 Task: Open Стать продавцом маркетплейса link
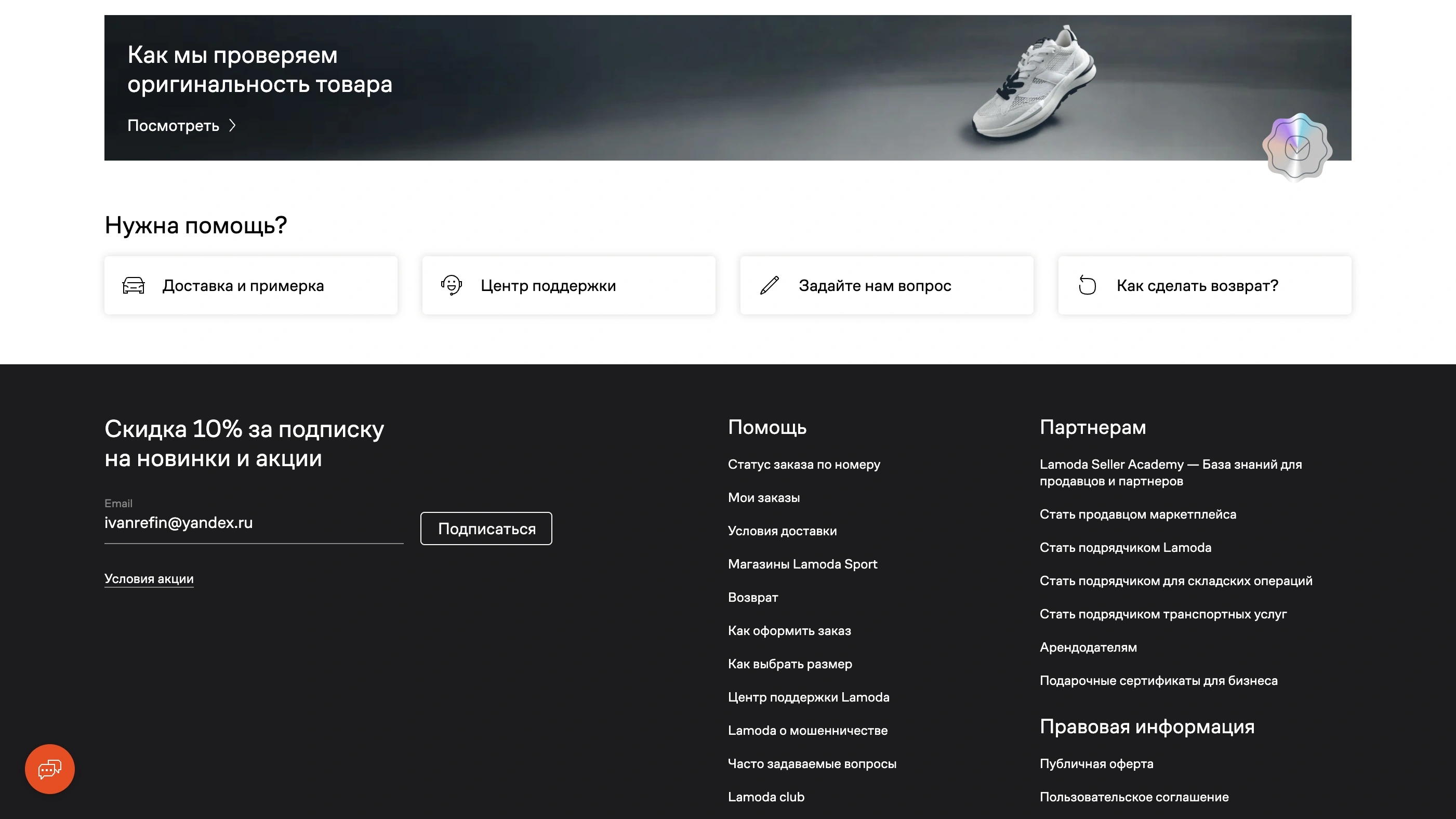(1138, 514)
